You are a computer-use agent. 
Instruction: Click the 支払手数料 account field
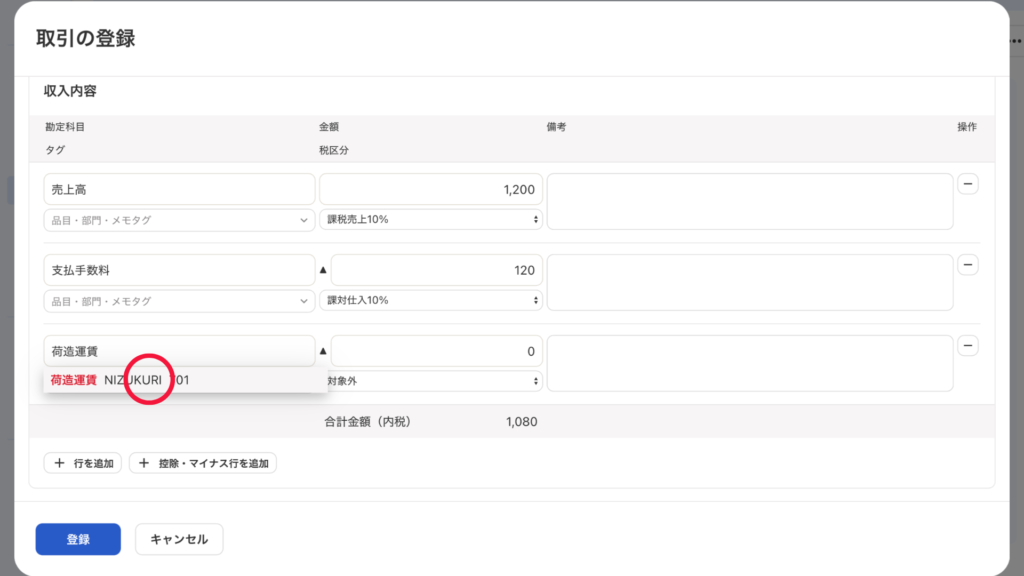click(179, 270)
